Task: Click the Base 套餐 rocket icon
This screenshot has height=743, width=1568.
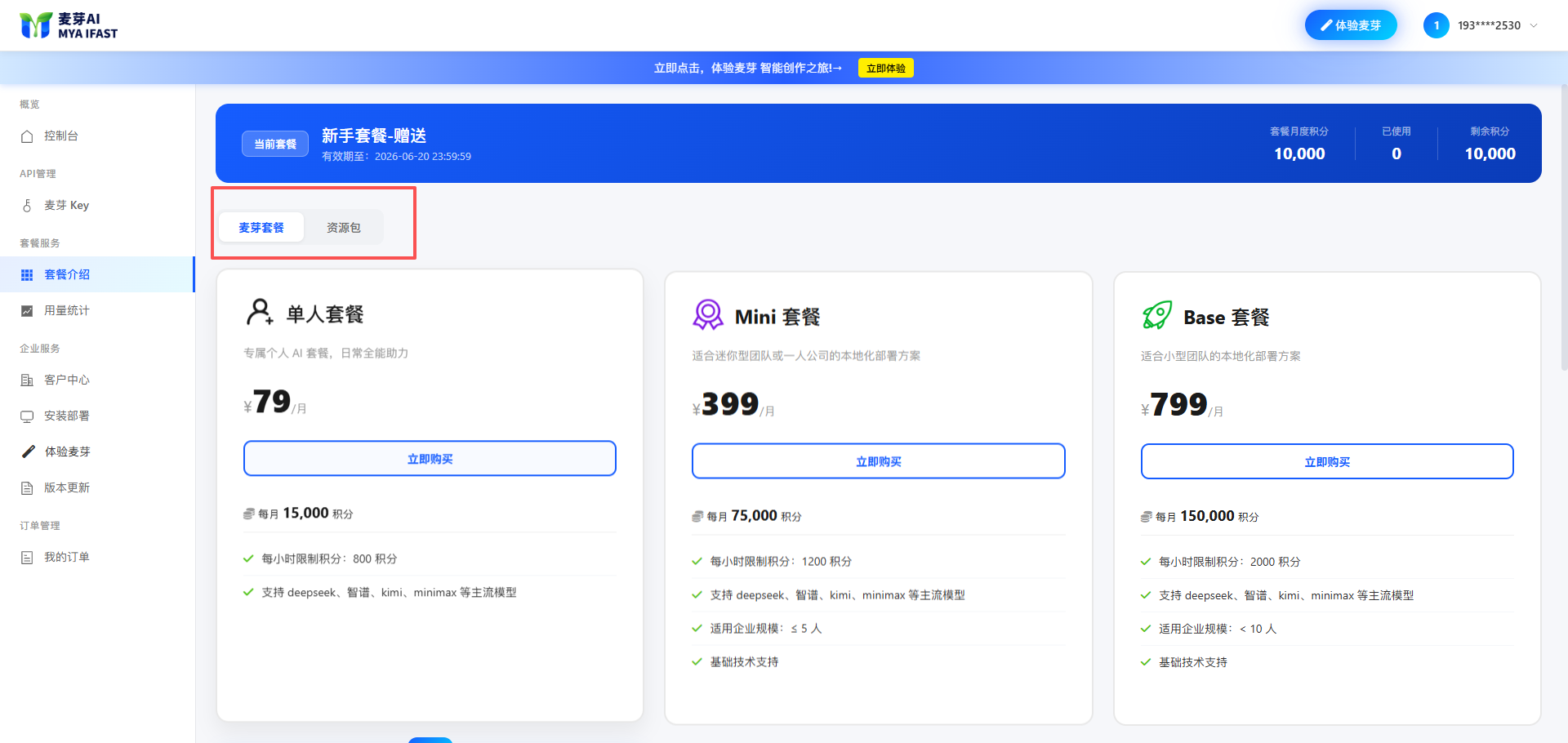Action: (x=1156, y=315)
